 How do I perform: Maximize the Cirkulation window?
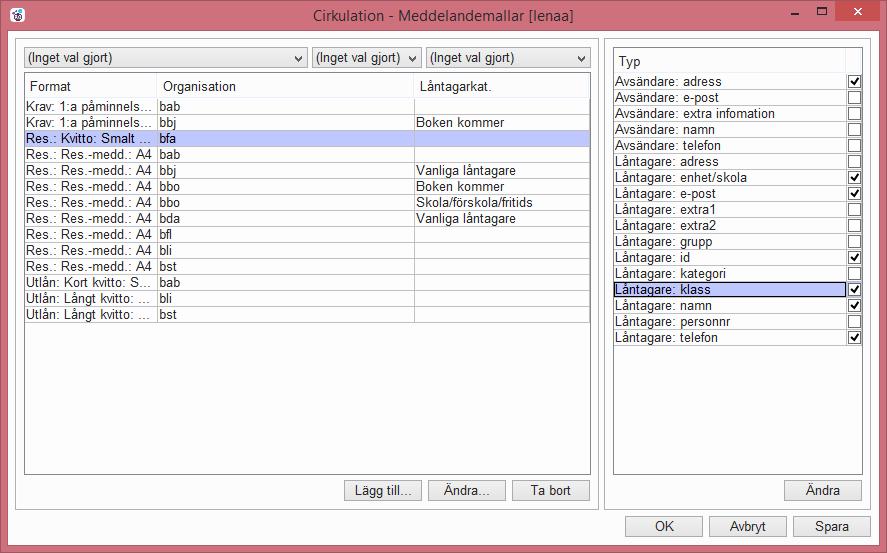click(x=822, y=11)
